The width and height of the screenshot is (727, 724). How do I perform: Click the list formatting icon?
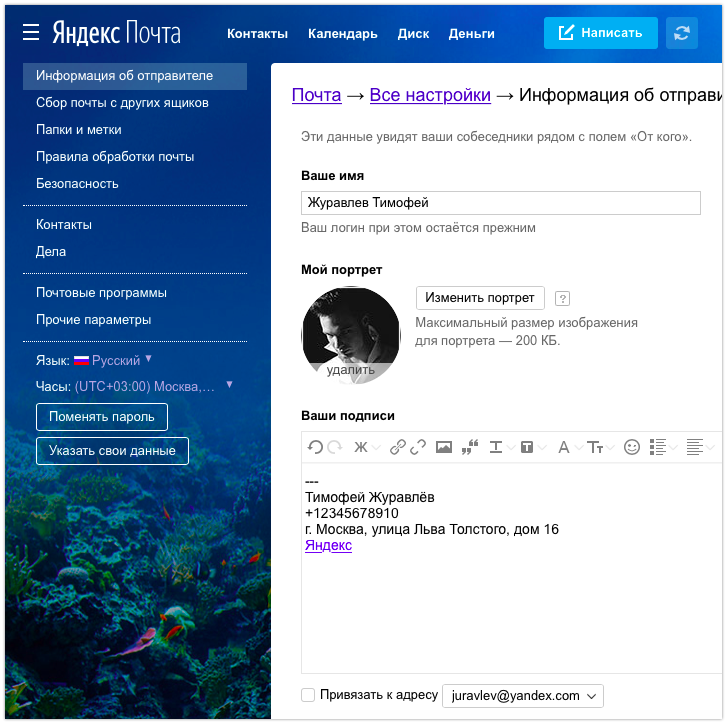[x=657, y=447]
